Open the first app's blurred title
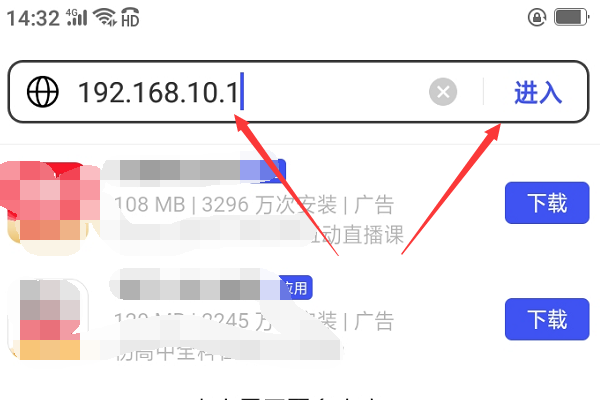 [180, 170]
